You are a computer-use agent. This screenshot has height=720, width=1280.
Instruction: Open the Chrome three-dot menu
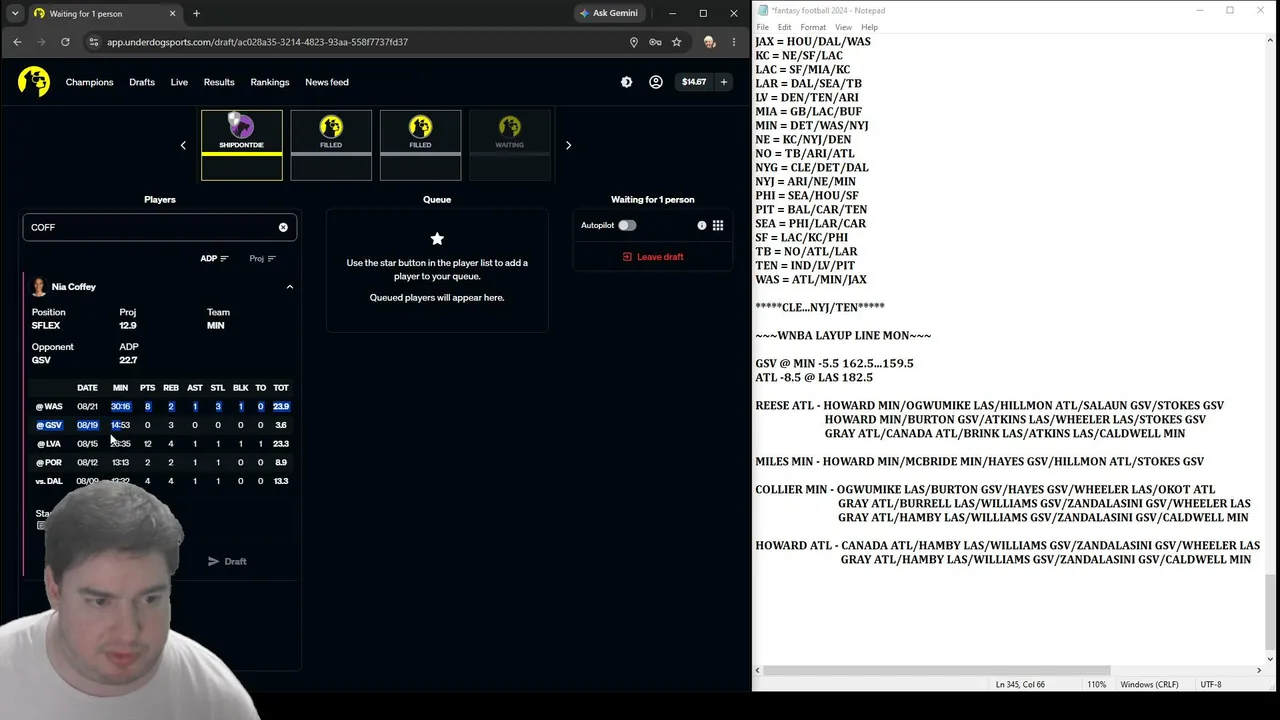click(734, 42)
